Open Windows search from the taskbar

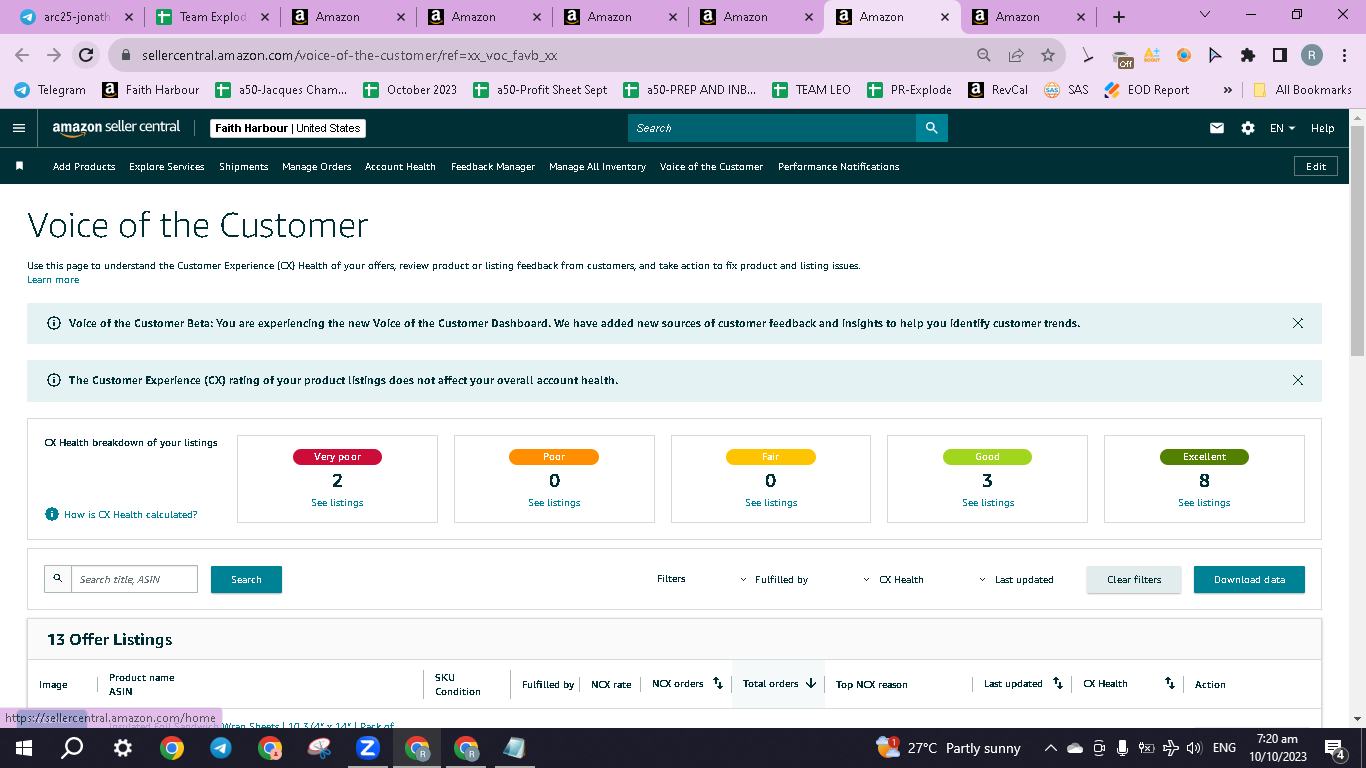tap(72, 748)
